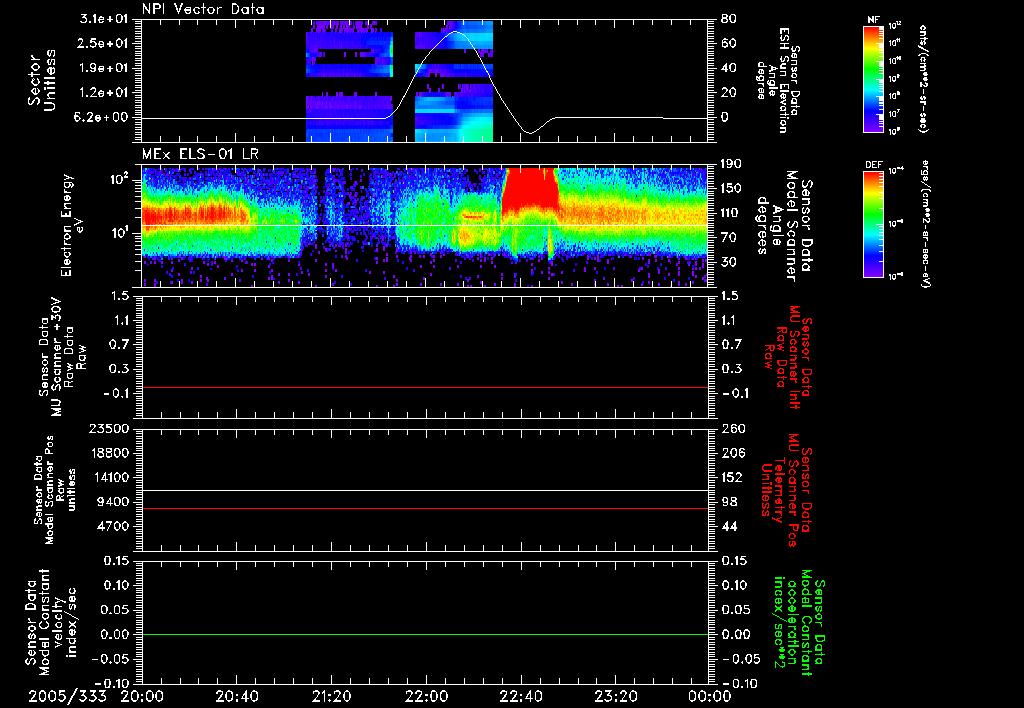Image resolution: width=1024 pixels, height=708 pixels.
Task: Click the NF color scale bar
Action: click(874, 79)
